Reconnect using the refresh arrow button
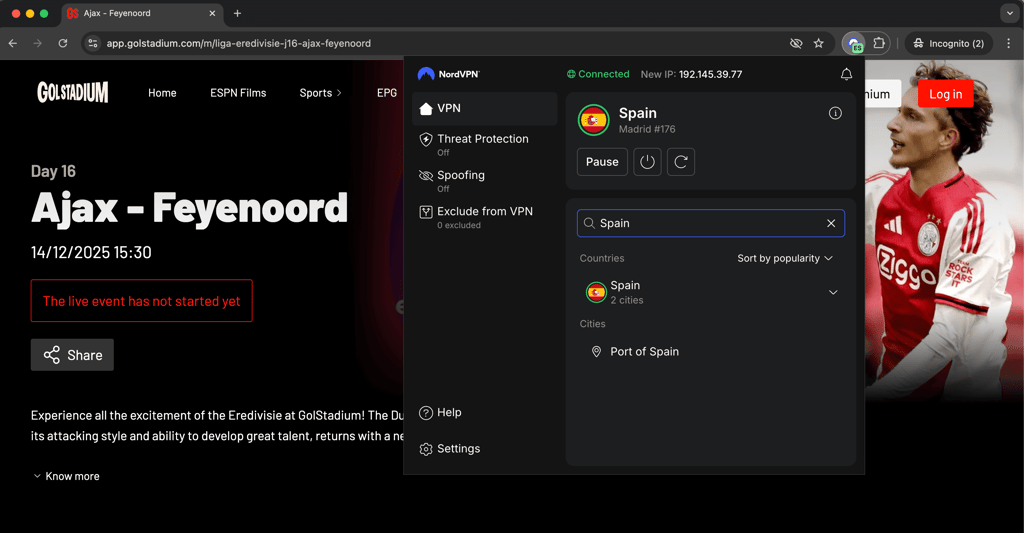 680,162
